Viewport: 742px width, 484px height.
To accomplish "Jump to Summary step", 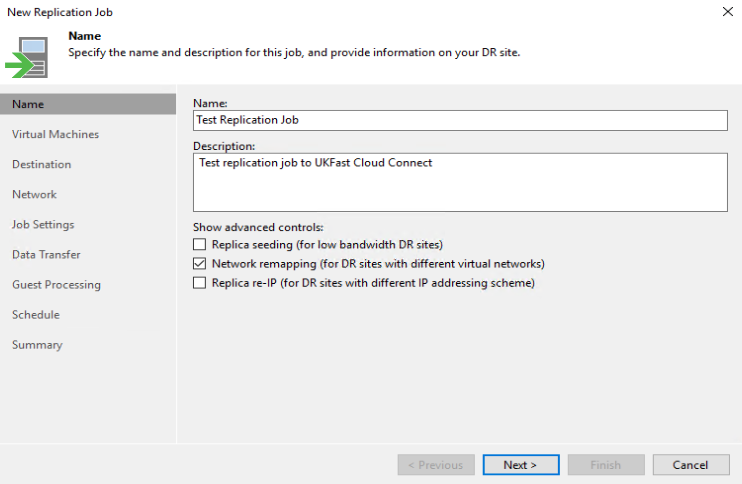I will click(x=37, y=344).
